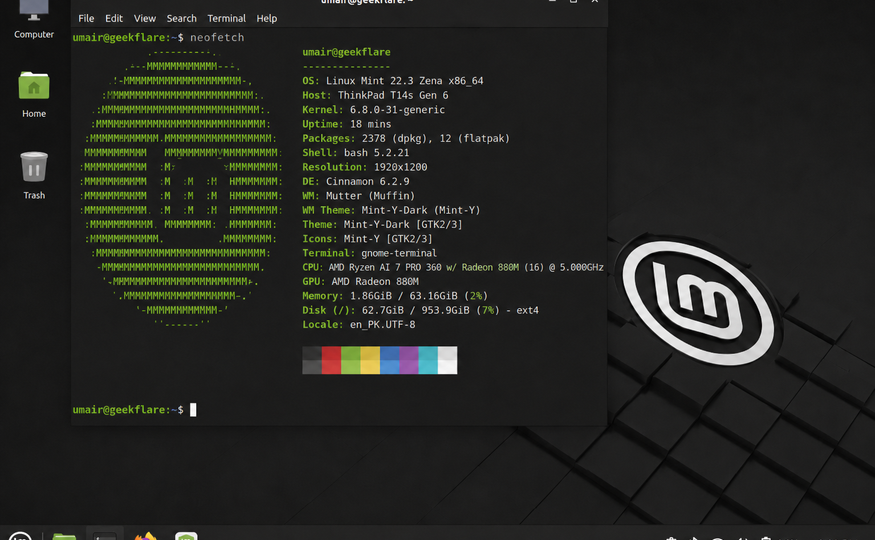This screenshot has width=875, height=540.
Task: Open the Search menu
Action: coord(181,18)
